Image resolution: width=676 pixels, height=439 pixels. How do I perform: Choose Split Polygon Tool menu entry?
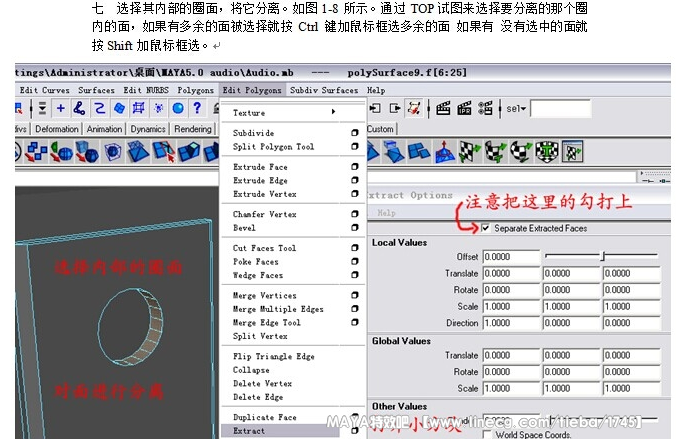[x=273, y=147]
